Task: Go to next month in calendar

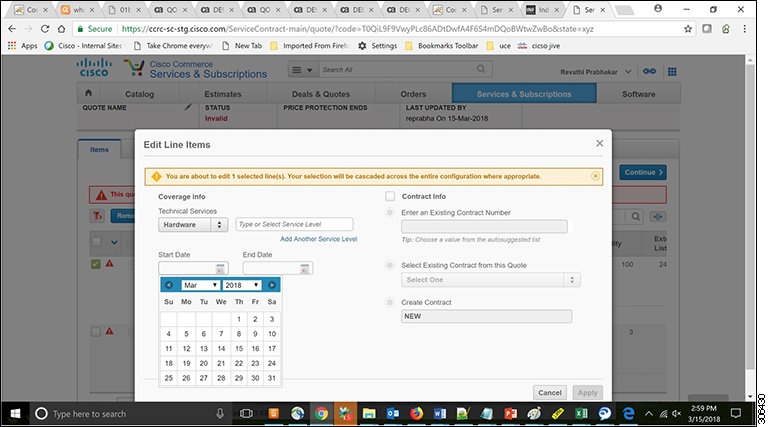Action: click(x=272, y=285)
